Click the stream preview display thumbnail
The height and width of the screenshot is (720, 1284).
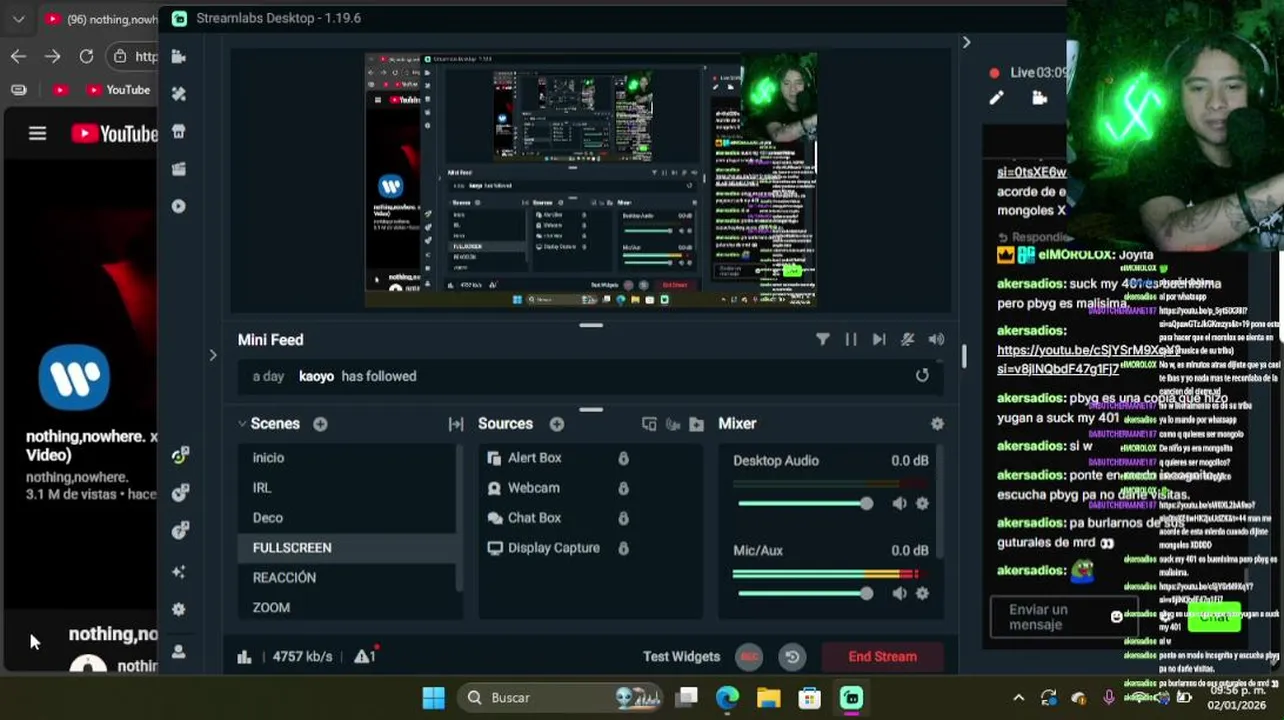pos(590,180)
